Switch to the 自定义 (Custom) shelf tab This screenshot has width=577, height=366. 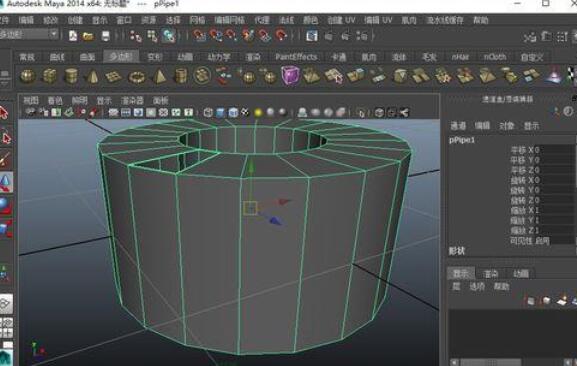coord(532,57)
